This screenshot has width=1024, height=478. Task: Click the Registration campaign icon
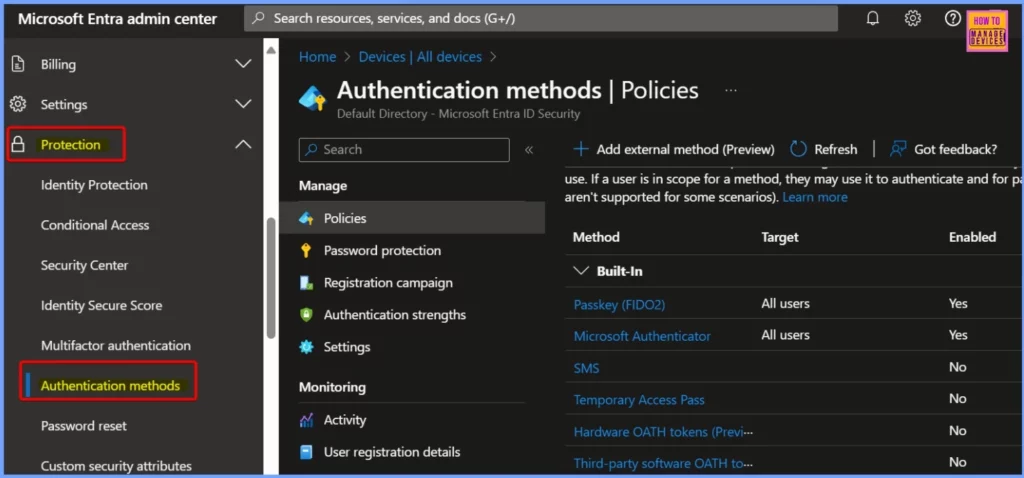306,283
